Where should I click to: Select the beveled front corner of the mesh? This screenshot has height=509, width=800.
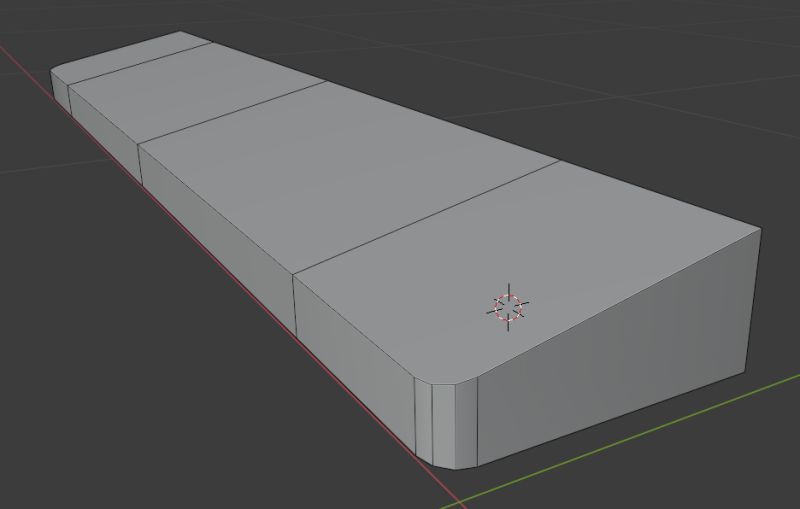445,423
